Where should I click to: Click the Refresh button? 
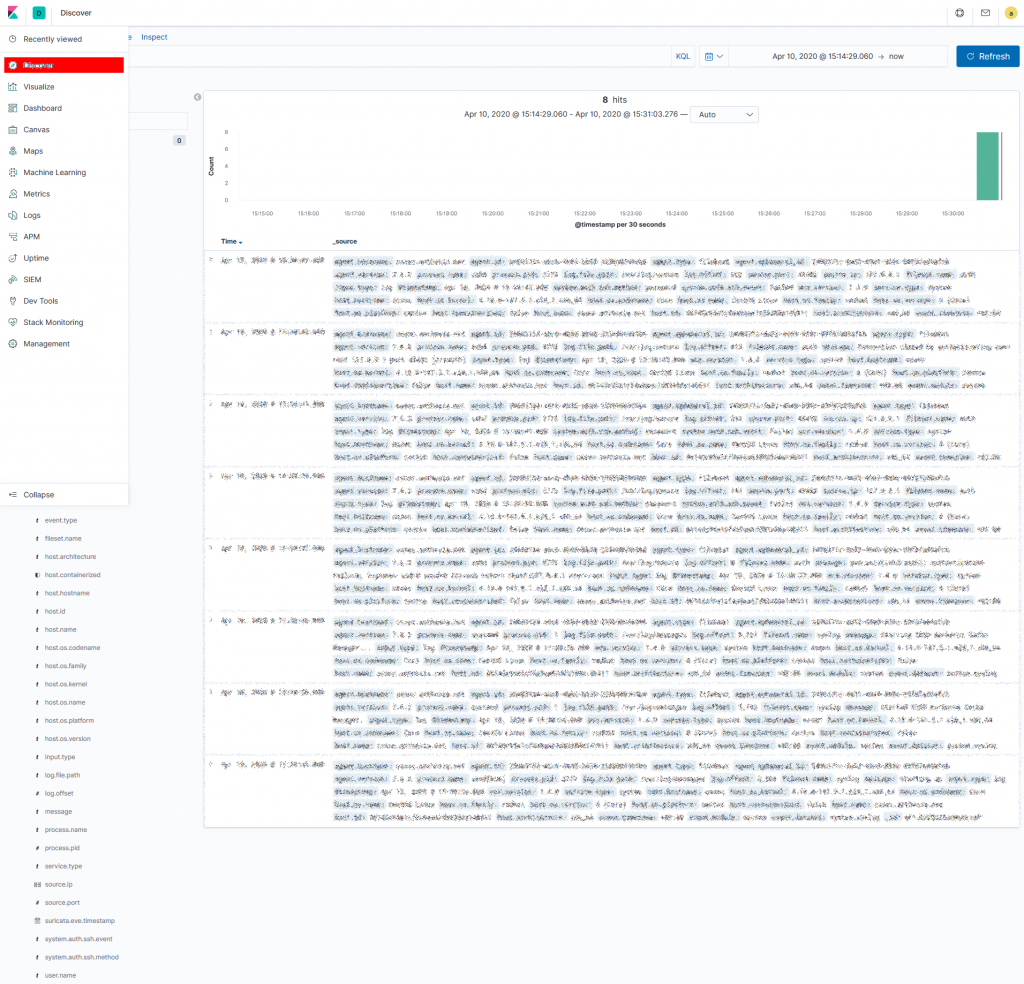tap(987, 56)
